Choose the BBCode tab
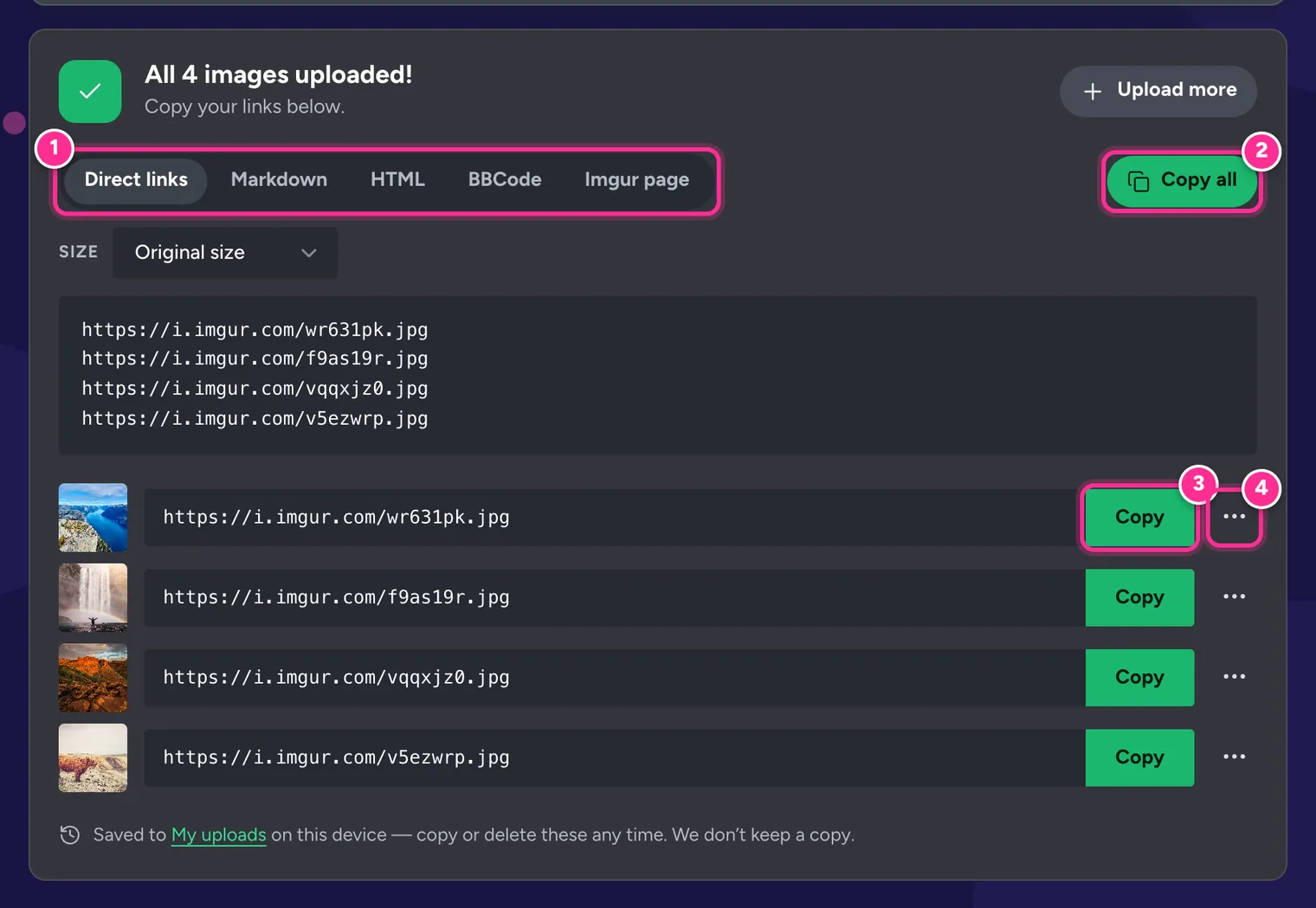This screenshot has height=908, width=1316. 505,180
